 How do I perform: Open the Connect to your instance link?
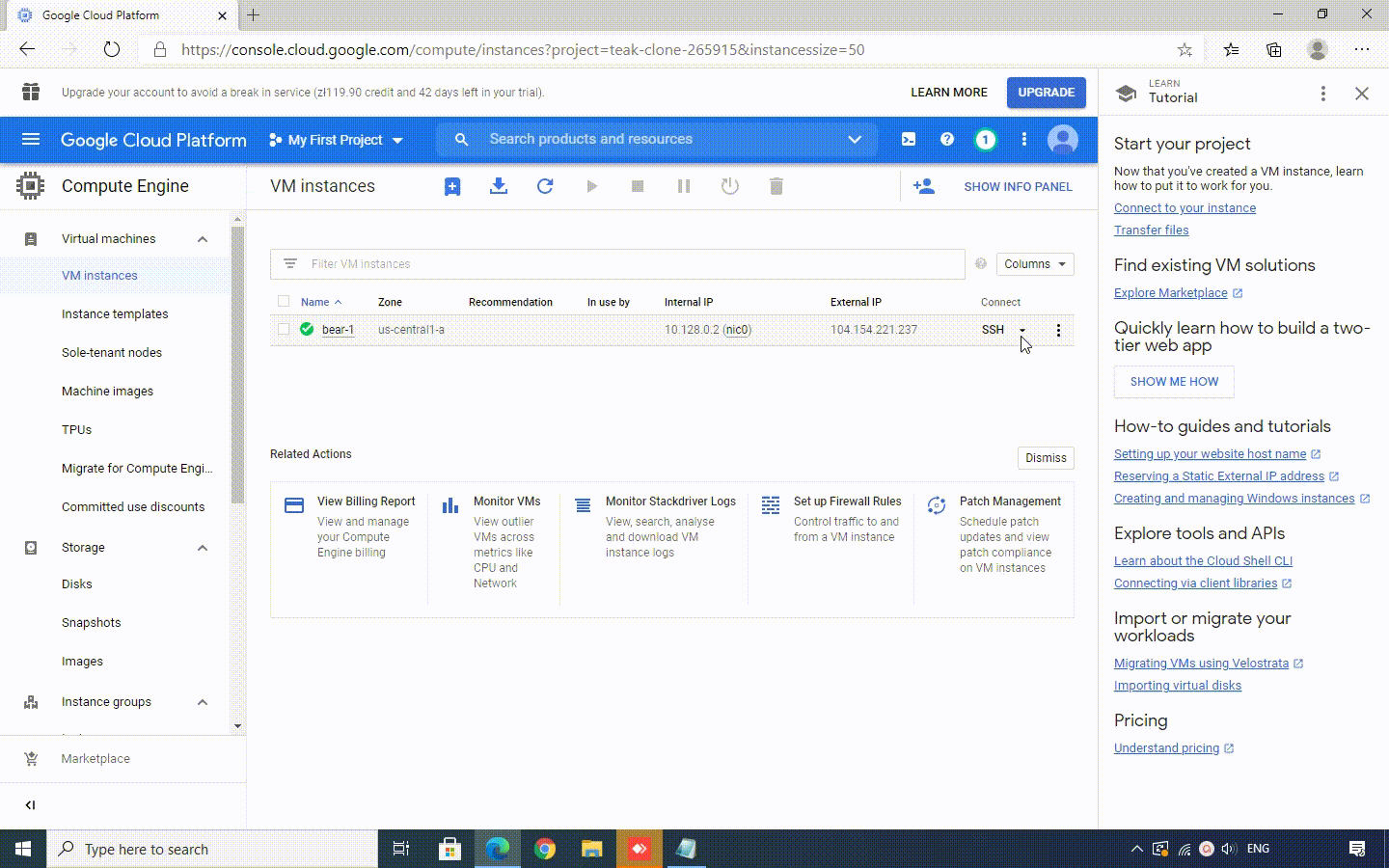click(1185, 208)
